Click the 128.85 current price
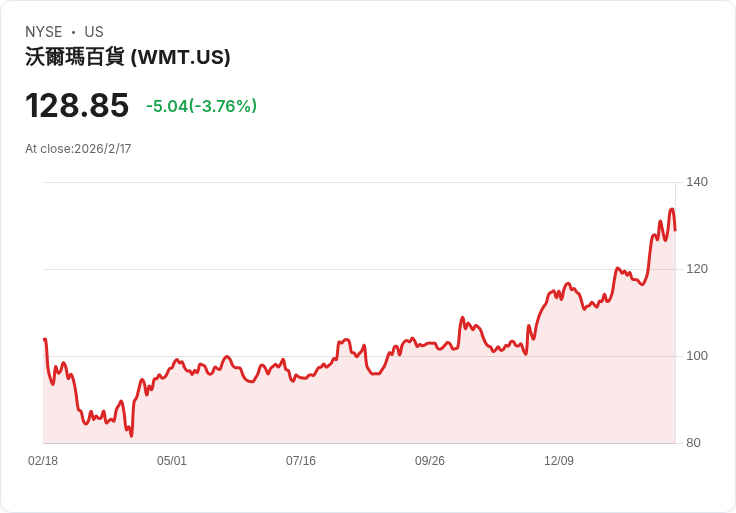The height and width of the screenshot is (513, 736). point(77,105)
